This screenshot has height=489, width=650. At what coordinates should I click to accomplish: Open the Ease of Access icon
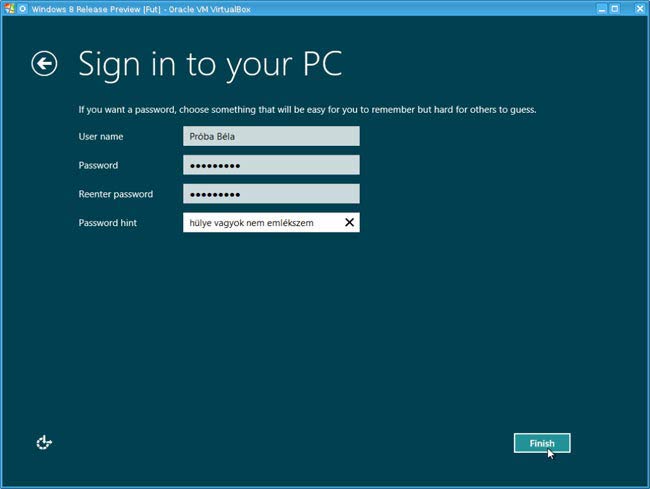point(44,442)
